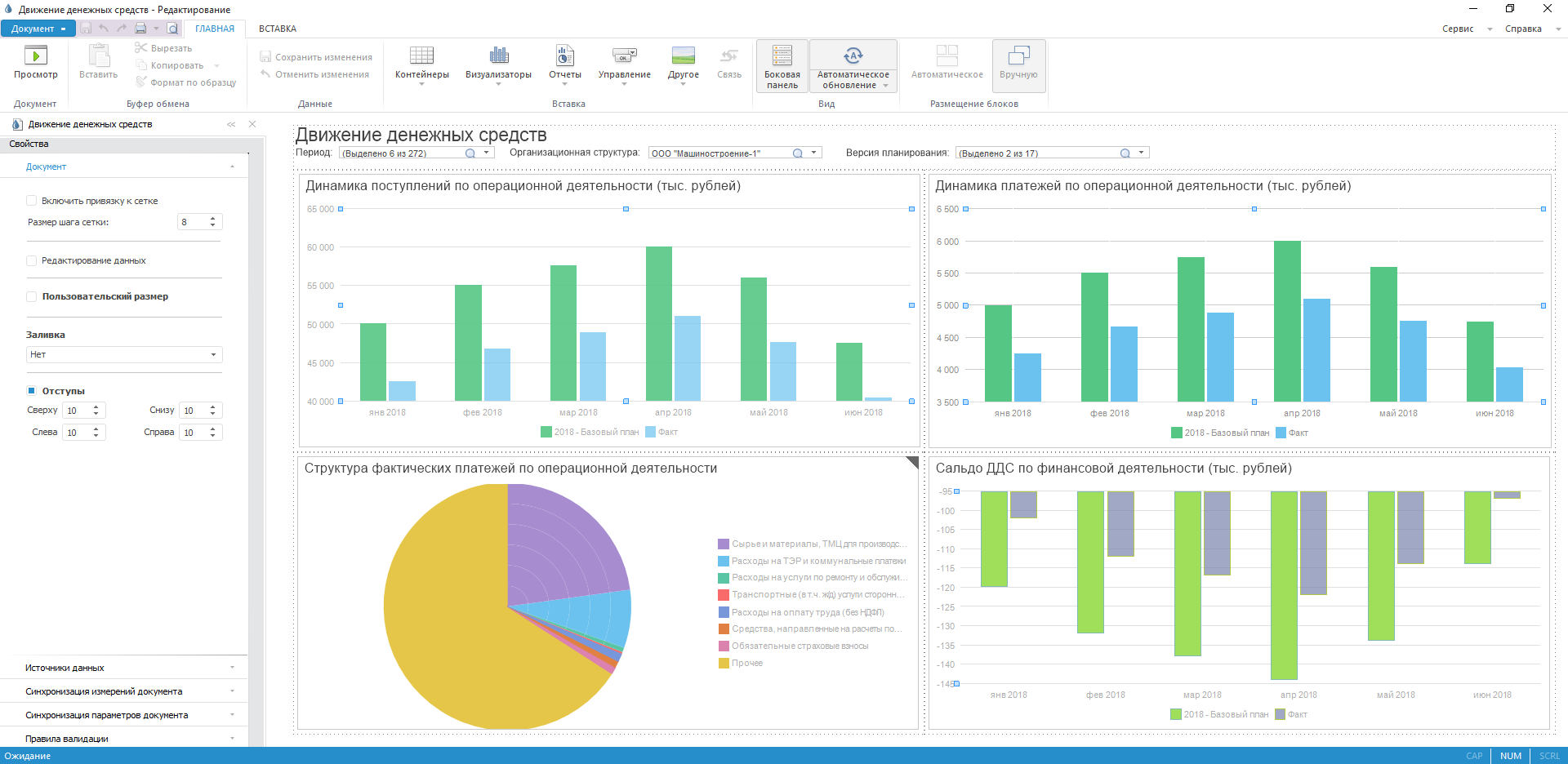Click the Размер шага сетки input field
Screen dimensions: 1568x764
(x=193, y=222)
